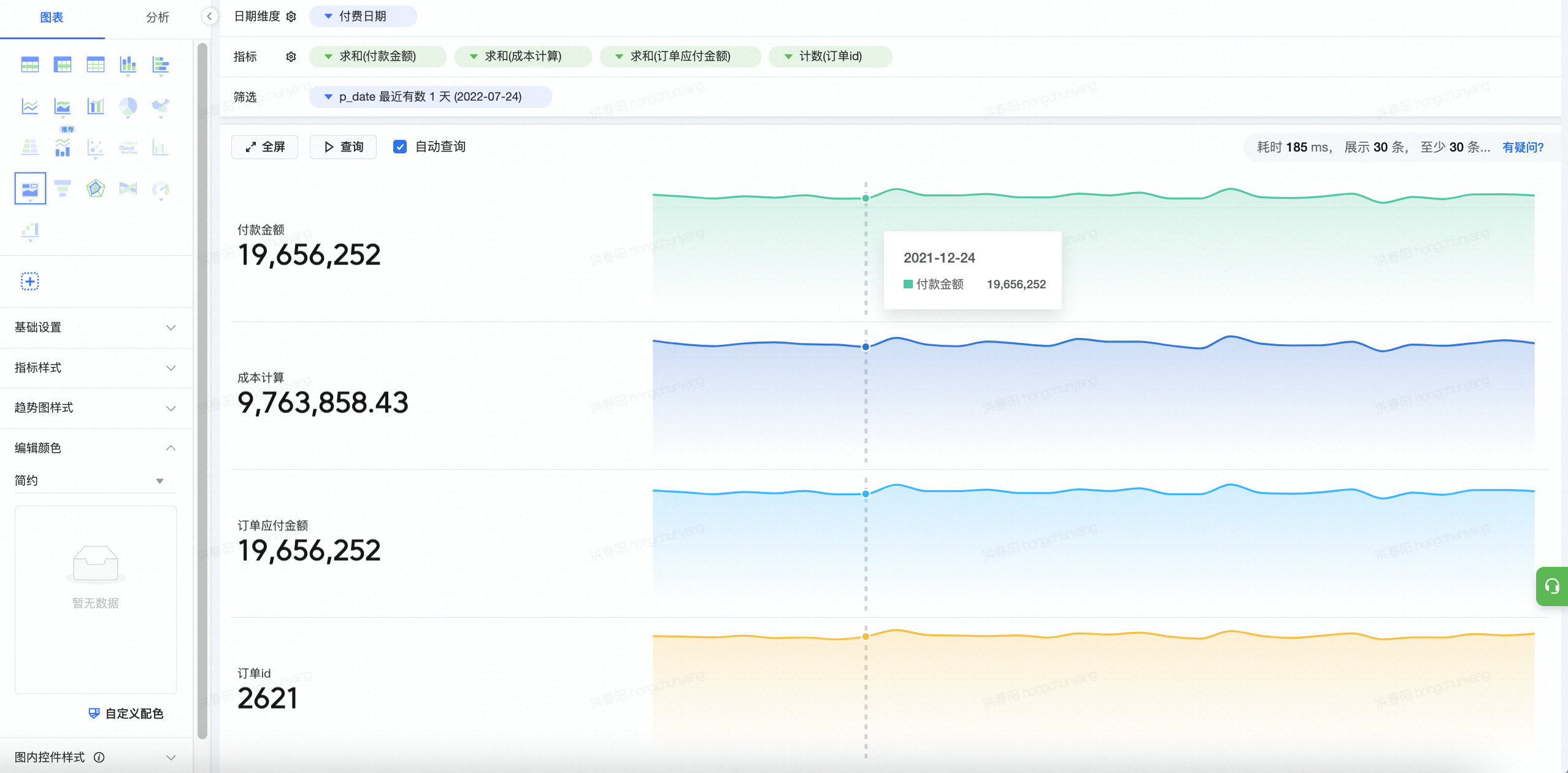Screen dimensions: 1568x773
Task: Select the first table chart type icon
Action: click(x=29, y=64)
